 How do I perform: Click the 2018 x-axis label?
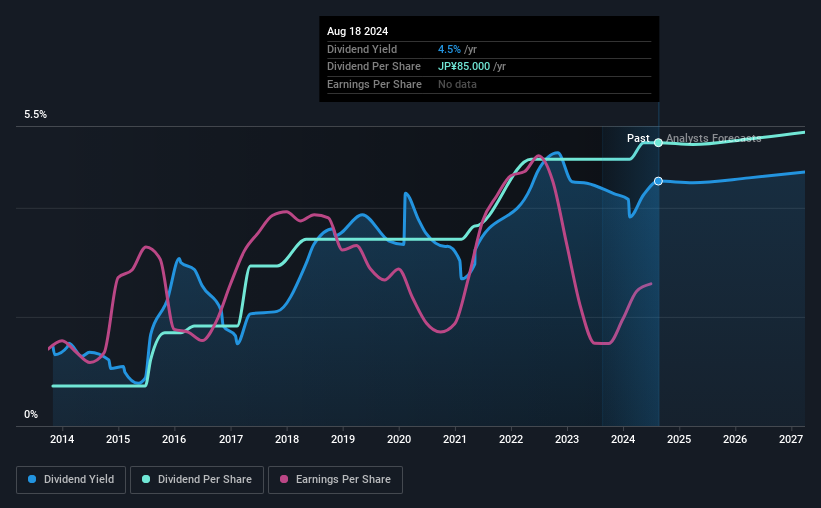point(287,439)
